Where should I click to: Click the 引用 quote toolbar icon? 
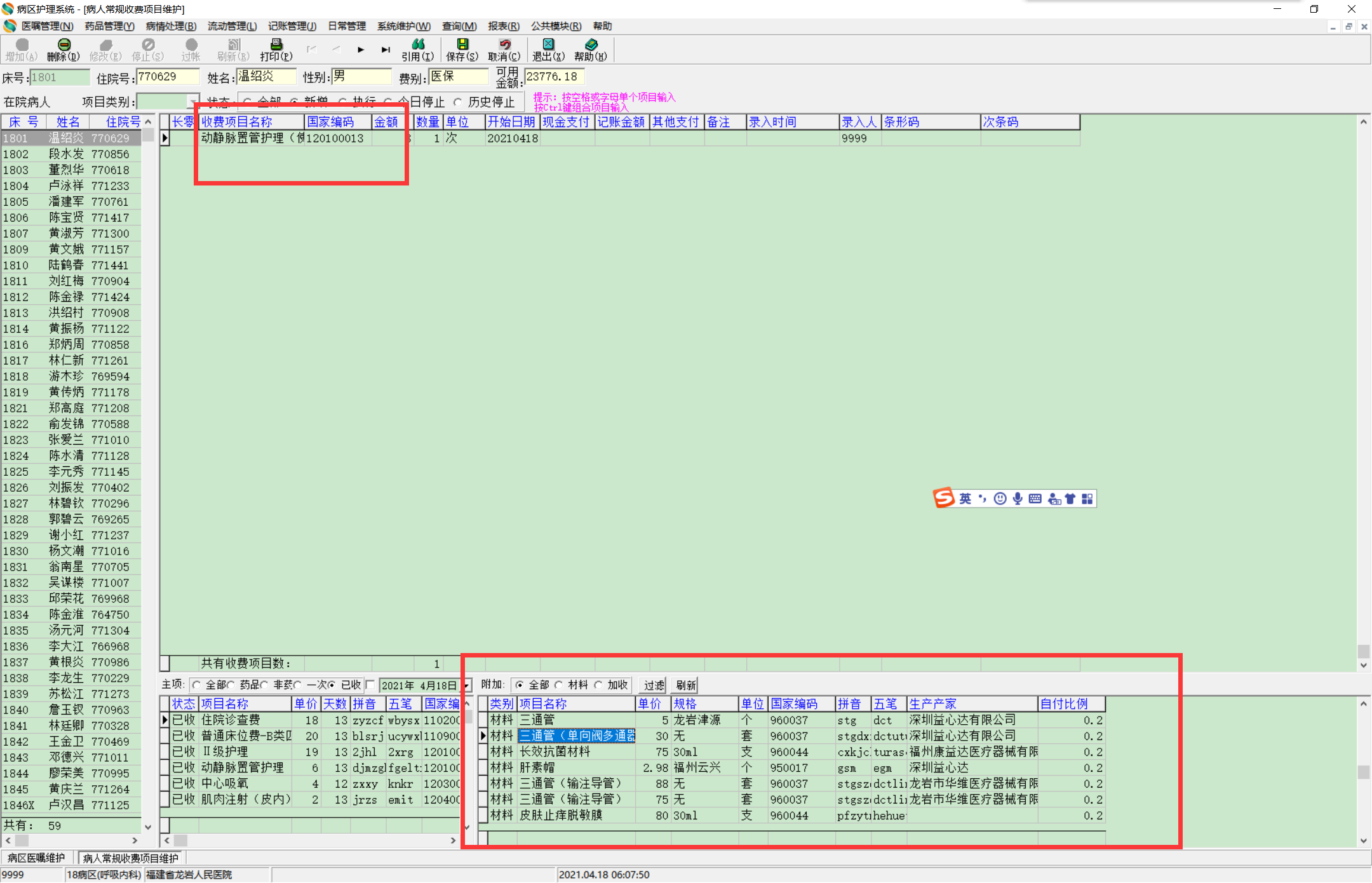coord(417,45)
